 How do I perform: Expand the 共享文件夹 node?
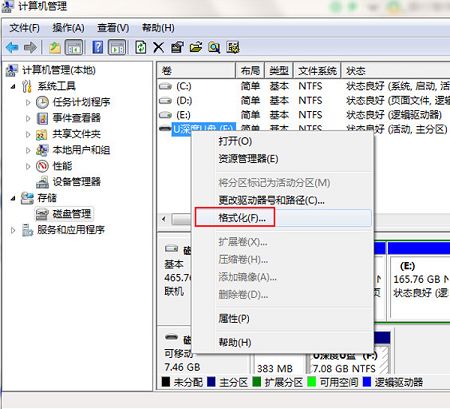coord(28,134)
